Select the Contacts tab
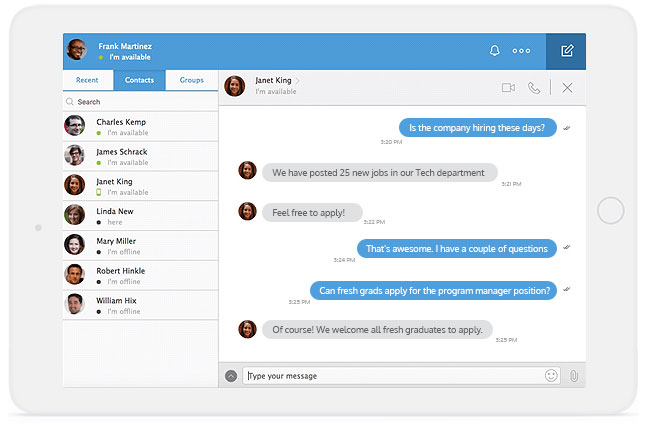Image resolution: width=645 pixels, height=423 pixels. coord(139,80)
